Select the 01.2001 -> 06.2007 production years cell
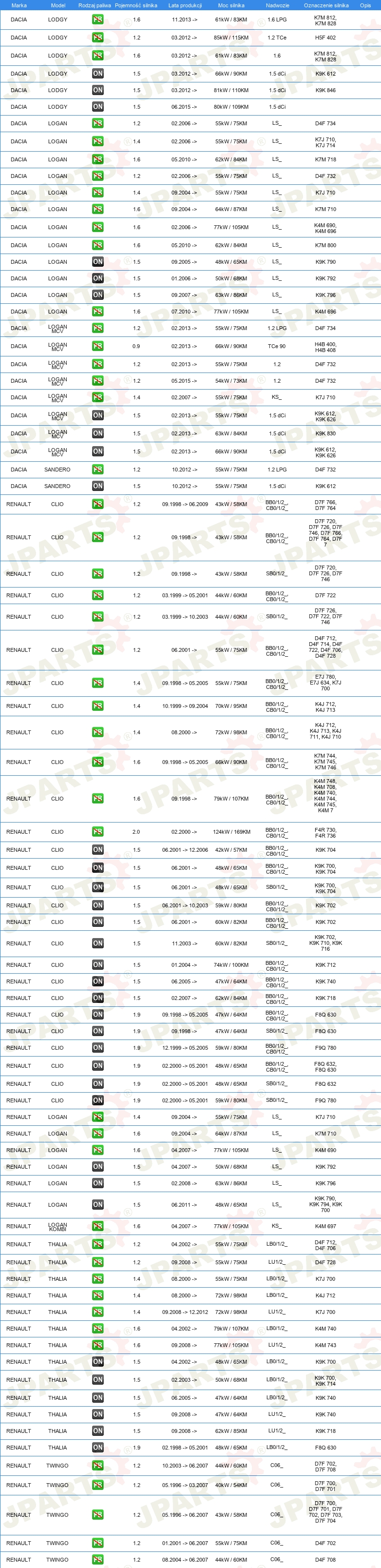Viewport: 381px width, 1568px height. [185, 1543]
